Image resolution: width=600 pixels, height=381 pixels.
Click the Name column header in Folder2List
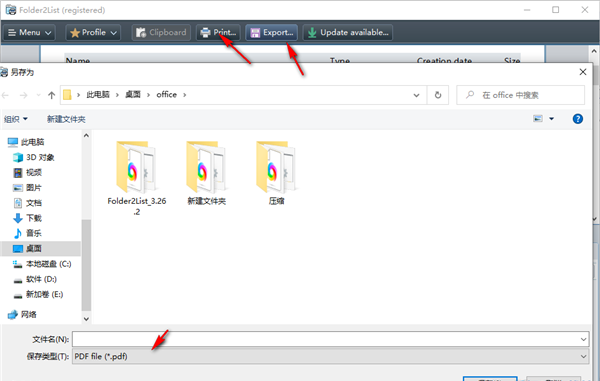78,60
